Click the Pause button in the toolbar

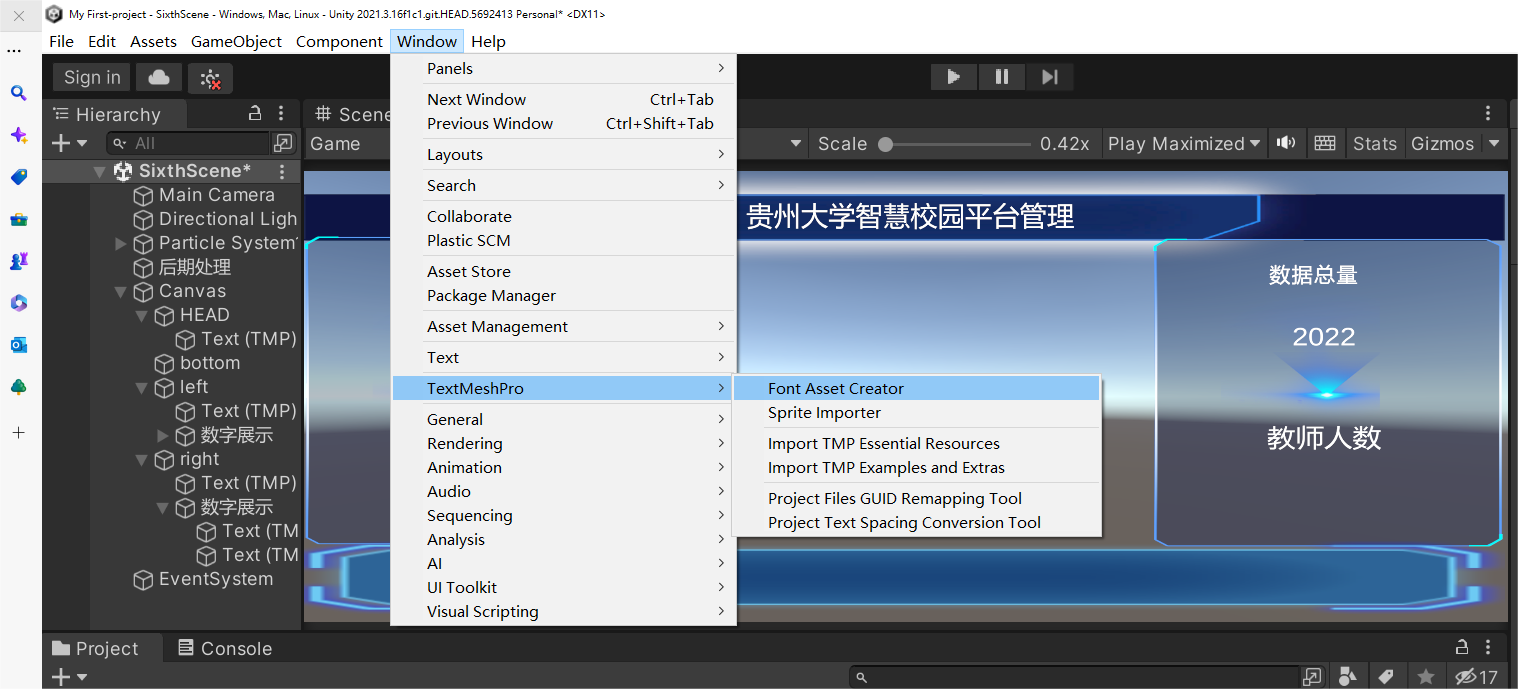tap(1002, 77)
